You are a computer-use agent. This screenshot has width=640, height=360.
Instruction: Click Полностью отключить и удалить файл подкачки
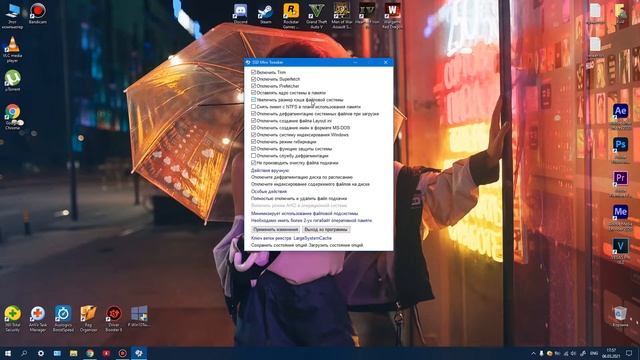(299, 198)
